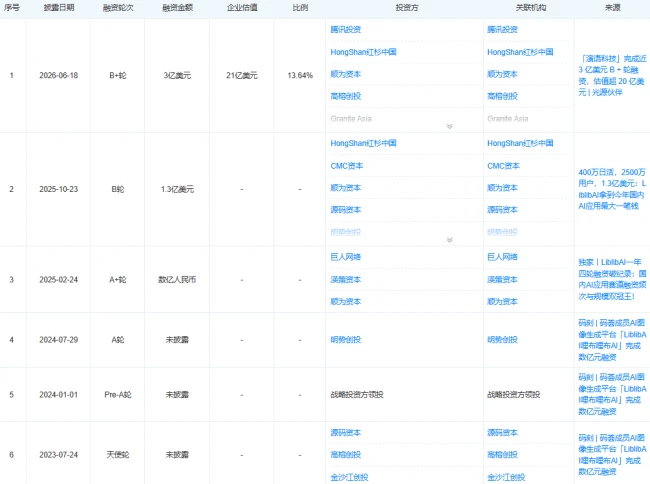Open 明势创投 investor link in 2024-07-29 row
Image resolution: width=650 pixels, height=484 pixels.
(346, 340)
